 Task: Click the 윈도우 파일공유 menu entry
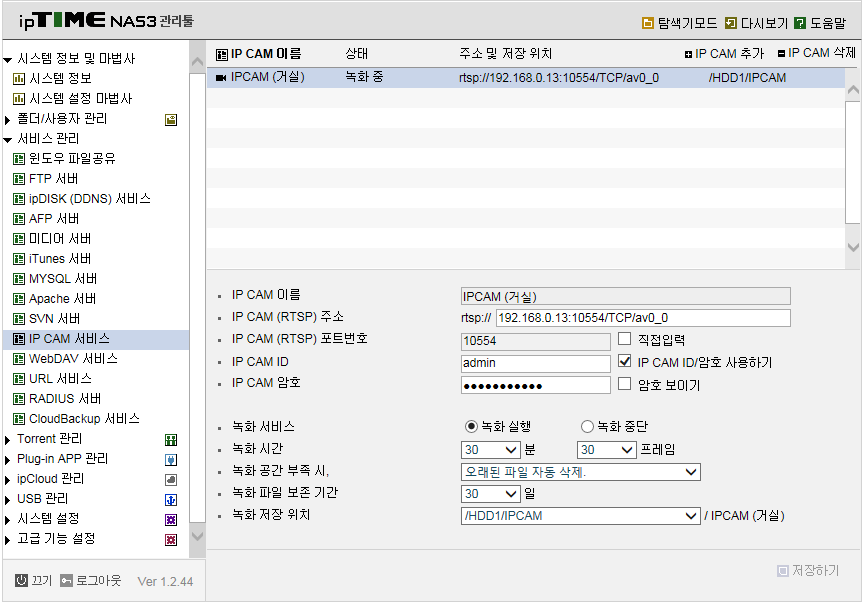(x=72, y=160)
